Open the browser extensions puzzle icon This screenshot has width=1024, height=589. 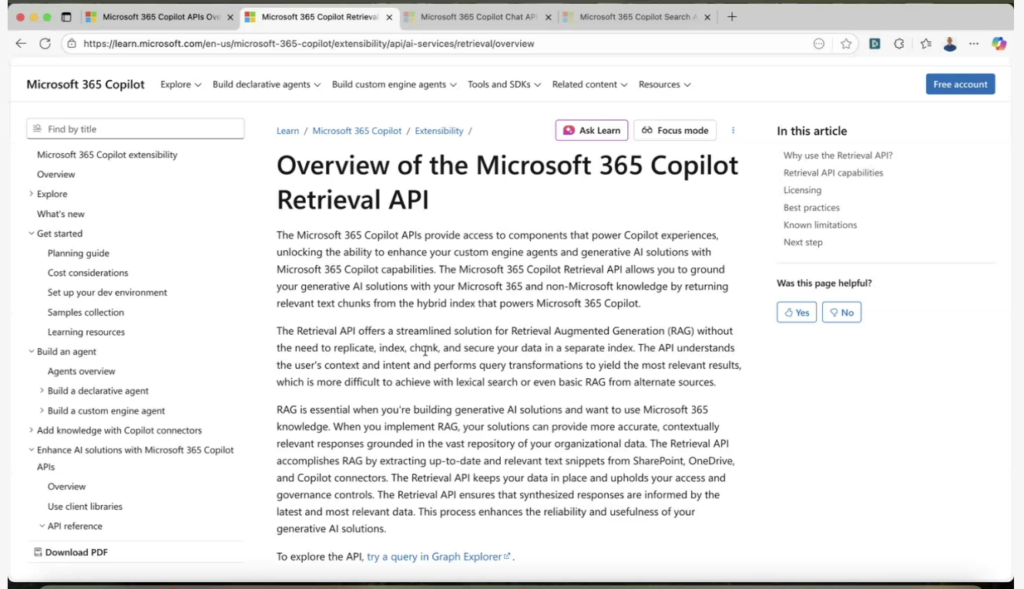tap(899, 44)
